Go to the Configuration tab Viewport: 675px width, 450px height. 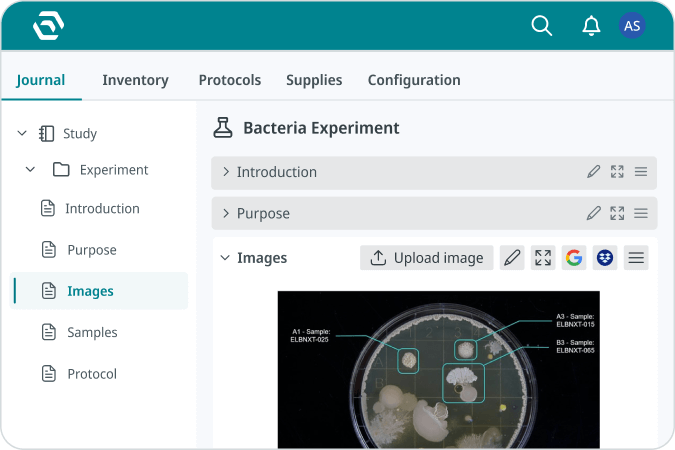(414, 80)
